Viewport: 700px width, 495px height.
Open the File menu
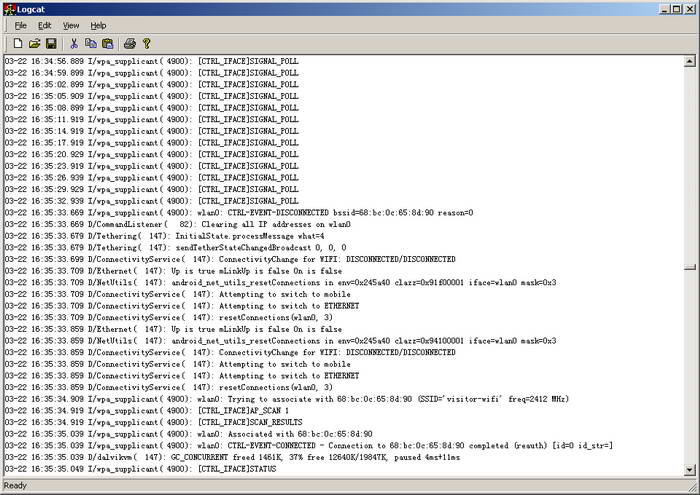pyautogui.click(x=21, y=25)
